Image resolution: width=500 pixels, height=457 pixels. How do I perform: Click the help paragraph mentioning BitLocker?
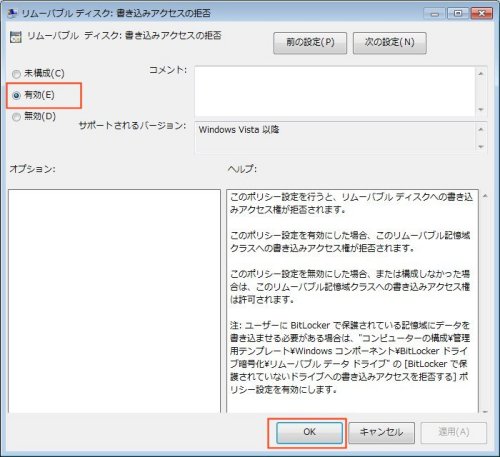coord(350,357)
